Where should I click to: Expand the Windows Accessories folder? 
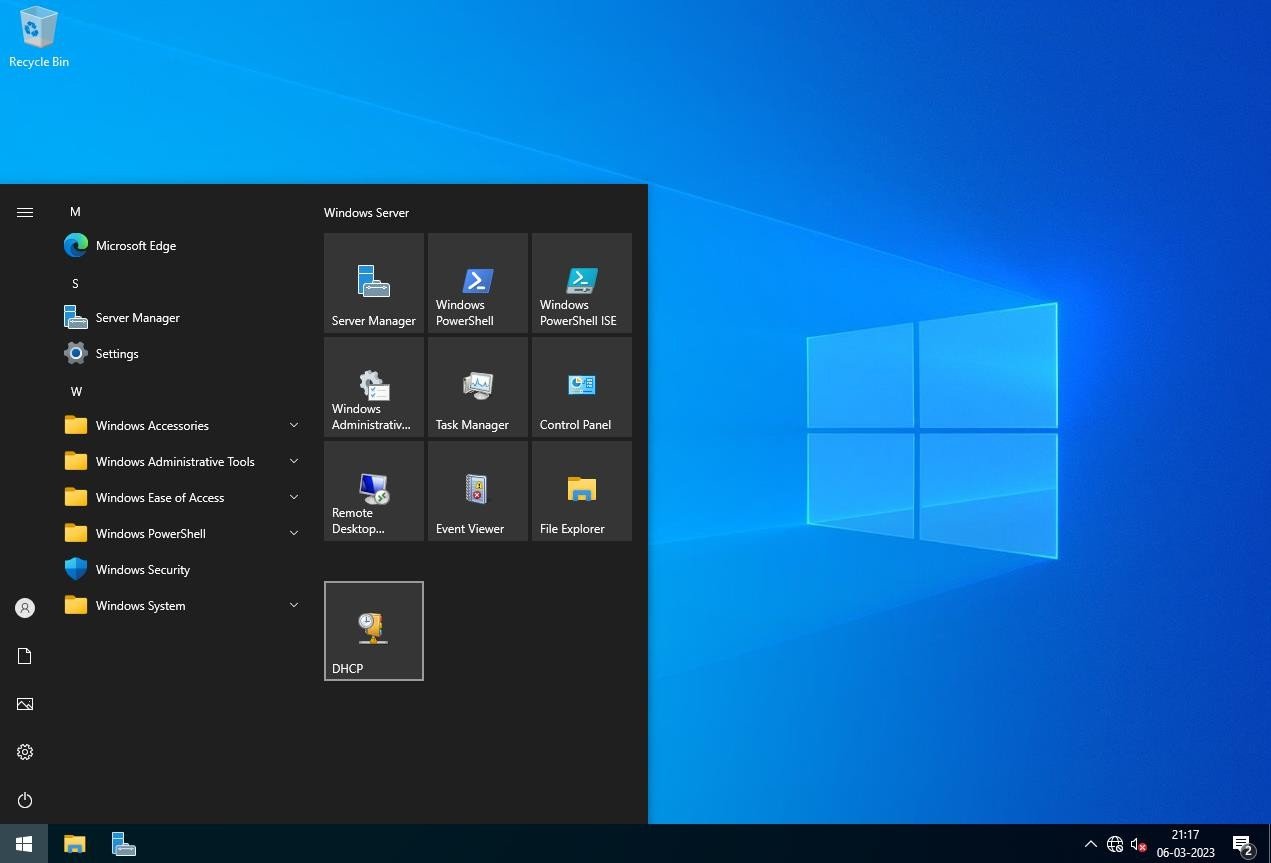182,425
